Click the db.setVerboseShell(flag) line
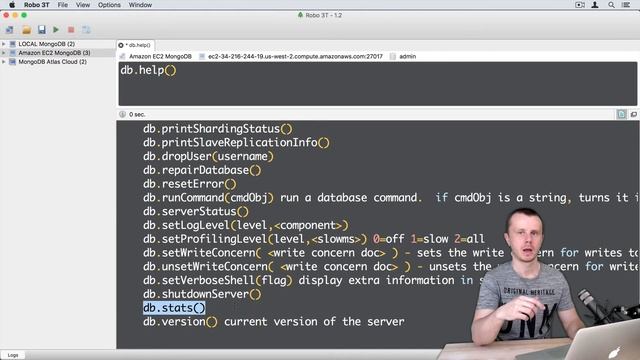 [x=312, y=280]
